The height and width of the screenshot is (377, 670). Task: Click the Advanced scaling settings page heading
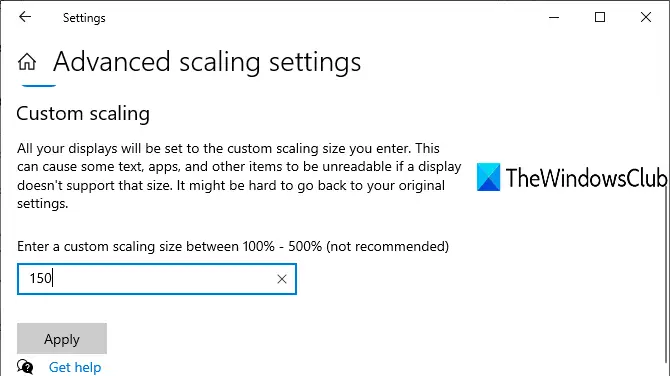coord(207,62)
